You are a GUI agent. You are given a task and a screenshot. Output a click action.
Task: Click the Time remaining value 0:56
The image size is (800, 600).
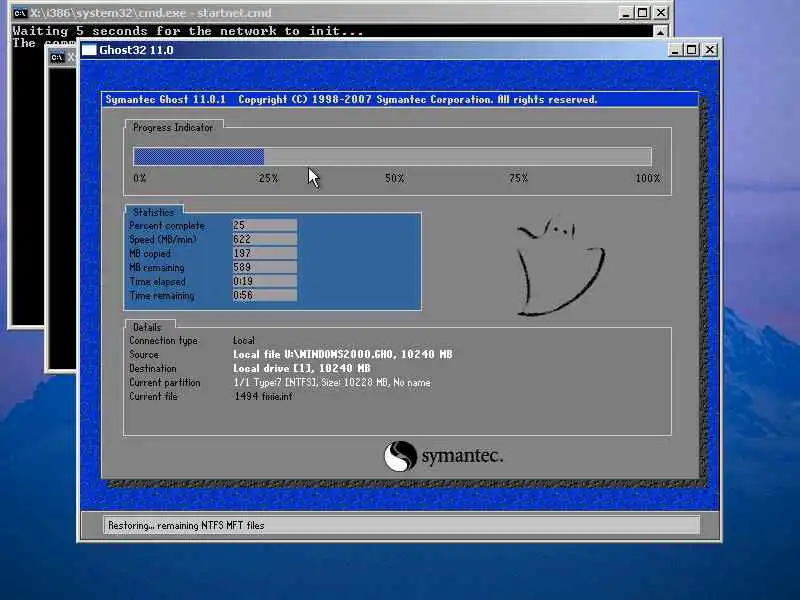point(265,295)
